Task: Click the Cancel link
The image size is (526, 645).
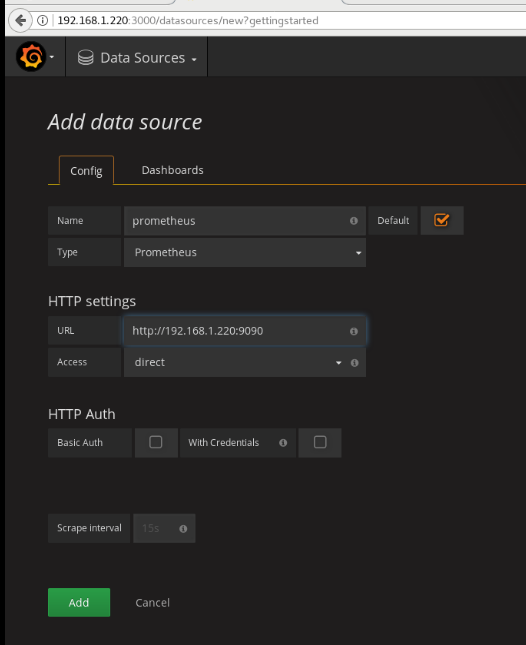Action: tap(153, 603)
